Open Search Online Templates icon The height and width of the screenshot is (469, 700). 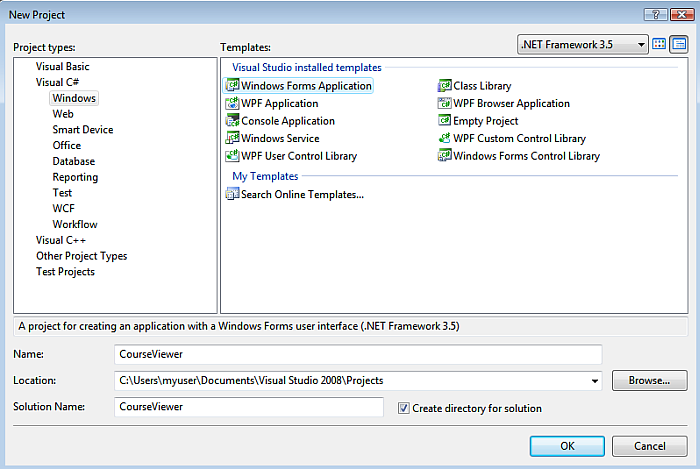pos(233,194)
